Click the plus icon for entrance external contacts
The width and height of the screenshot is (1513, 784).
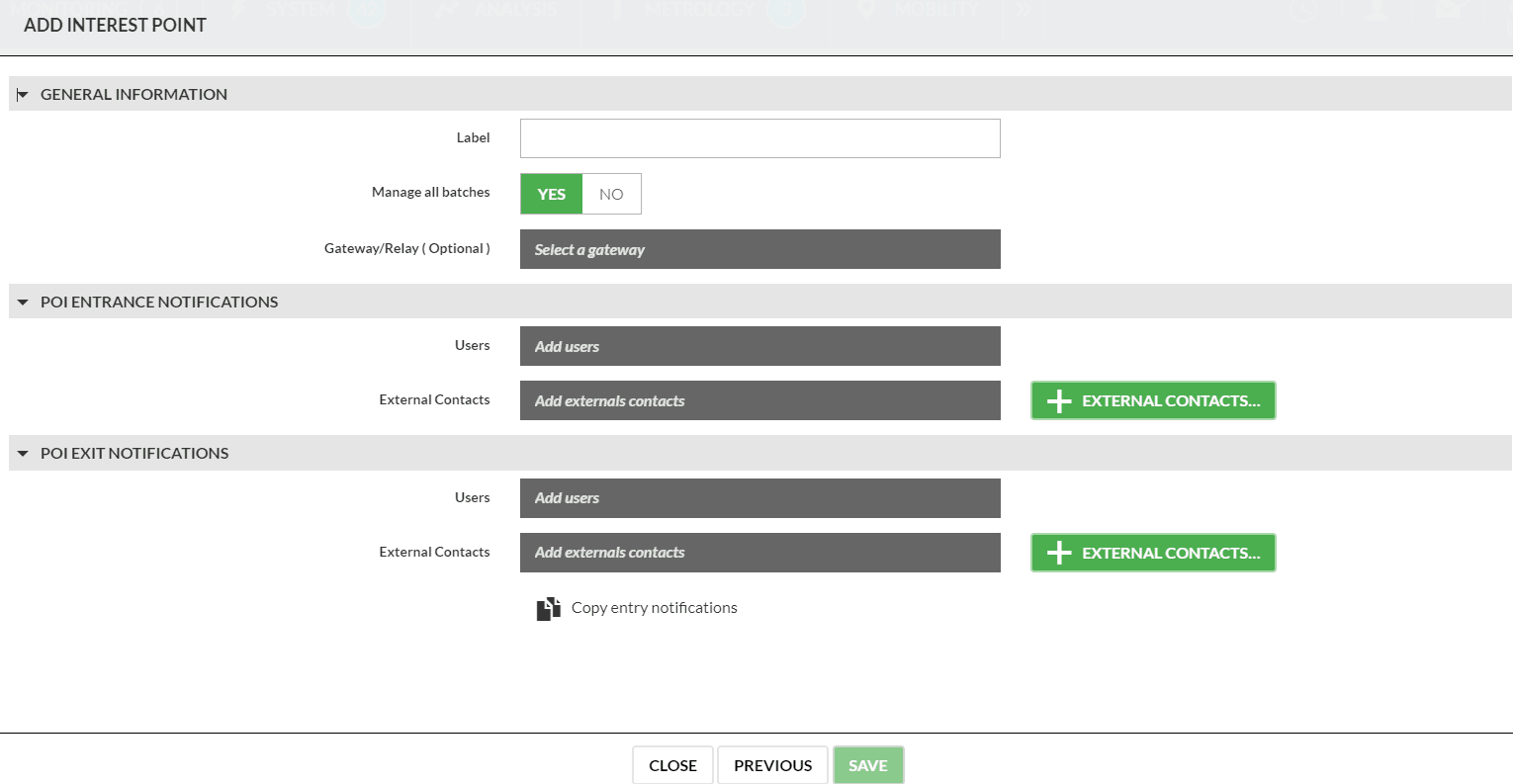coord(1059,401)
